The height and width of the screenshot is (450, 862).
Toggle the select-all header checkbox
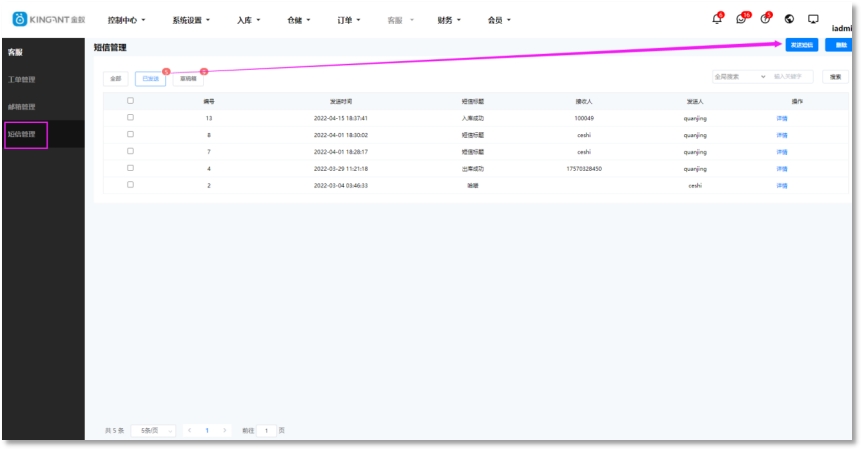(130, 101)
